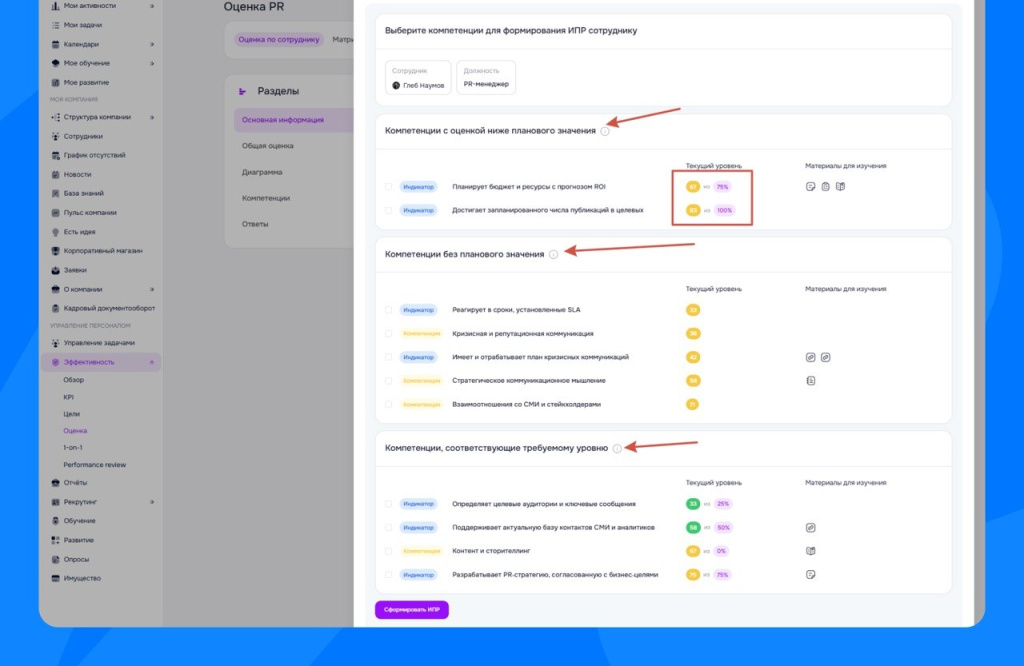This screenshot has height=666, width=1024.
Task: Check 'Контент и сторителлинг' checkbox
Action: 389,551
